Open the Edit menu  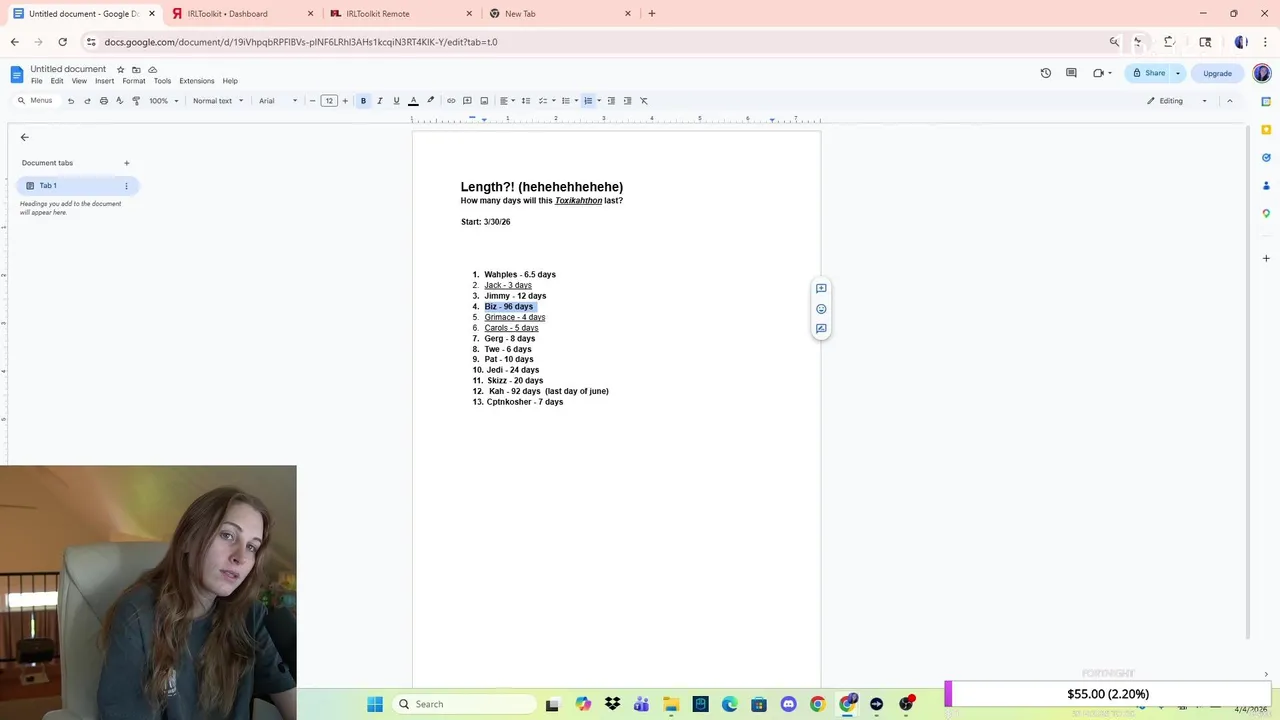[x=57, y=81]
